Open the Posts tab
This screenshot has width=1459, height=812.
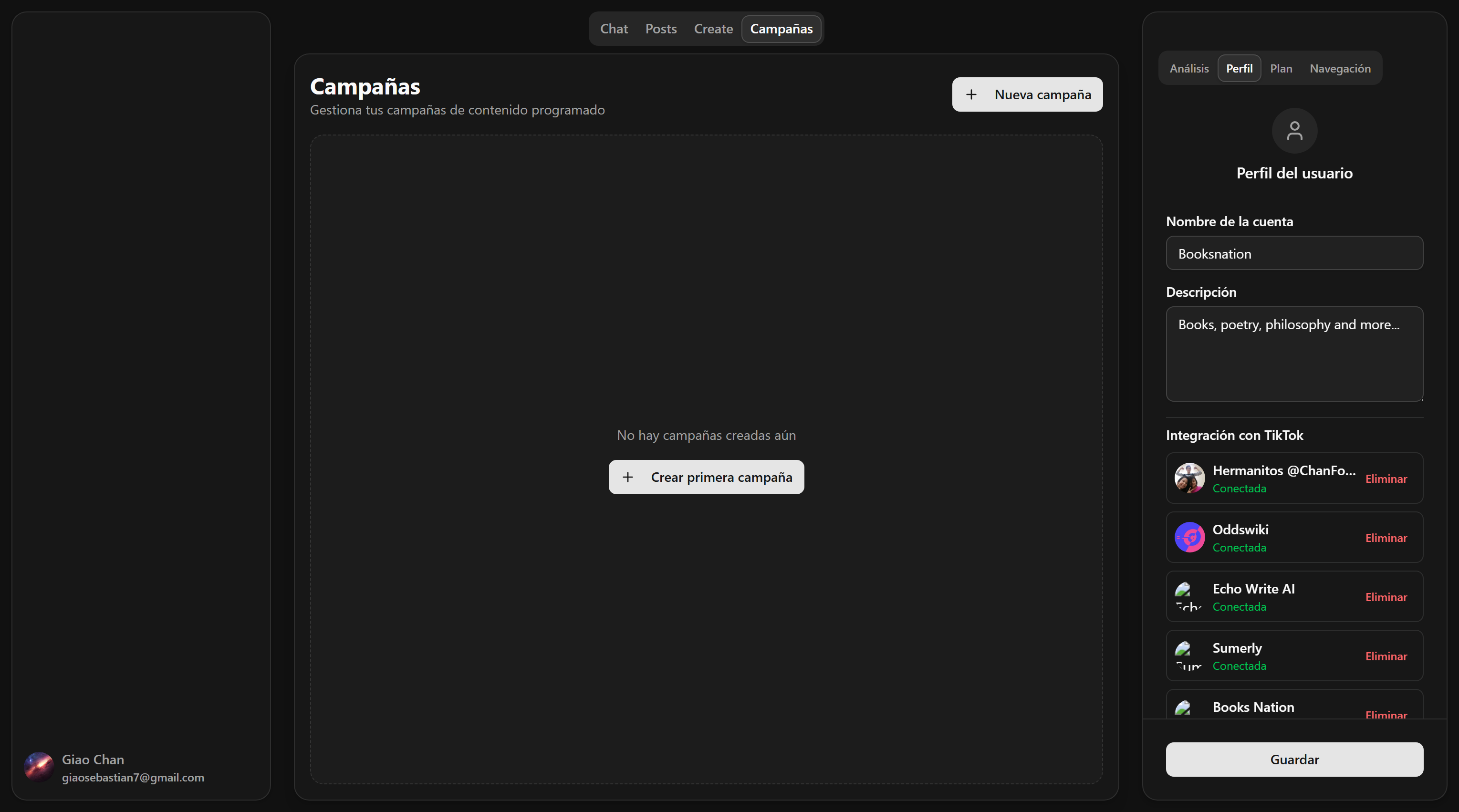[661, 28]
